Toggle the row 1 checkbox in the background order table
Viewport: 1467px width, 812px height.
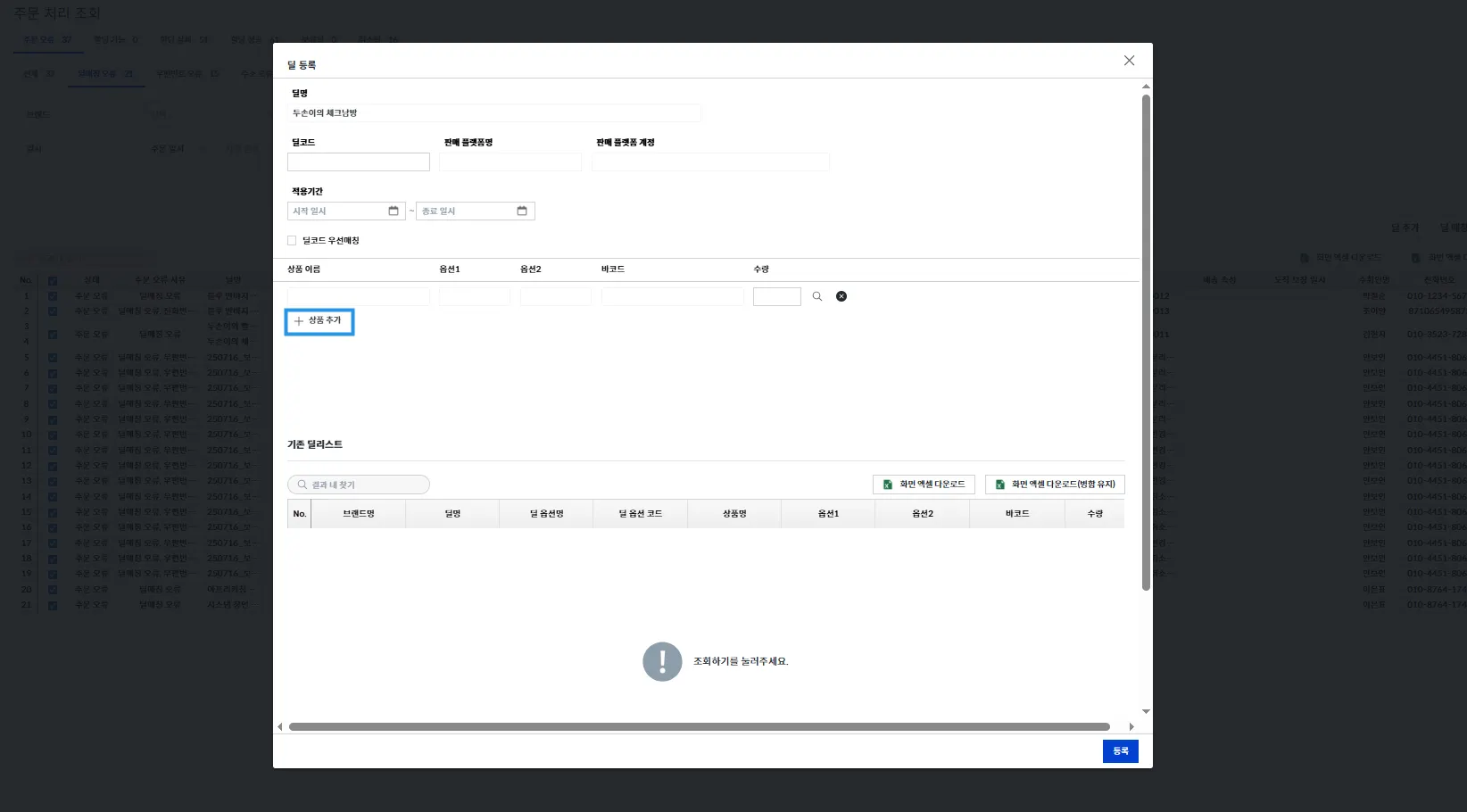(x=53, y=296)
